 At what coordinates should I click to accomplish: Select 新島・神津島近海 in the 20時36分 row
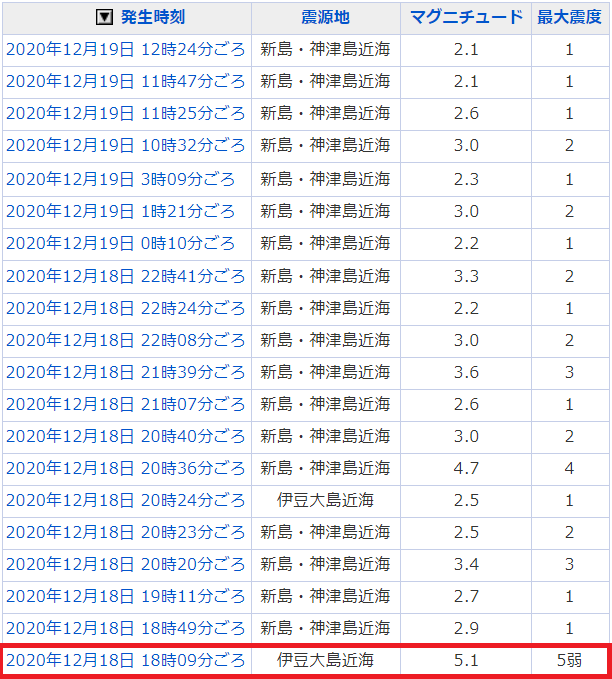(x=325, y=468)
